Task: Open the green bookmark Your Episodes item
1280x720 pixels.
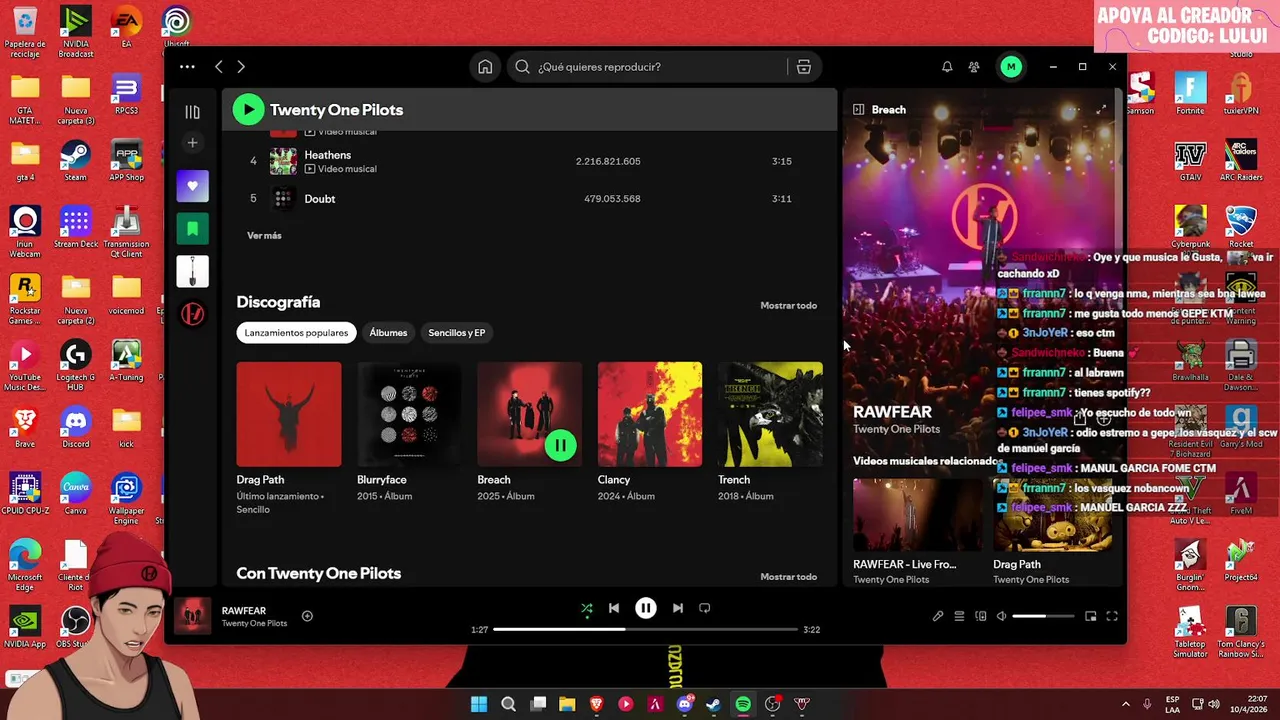Action: click(193, 229)
